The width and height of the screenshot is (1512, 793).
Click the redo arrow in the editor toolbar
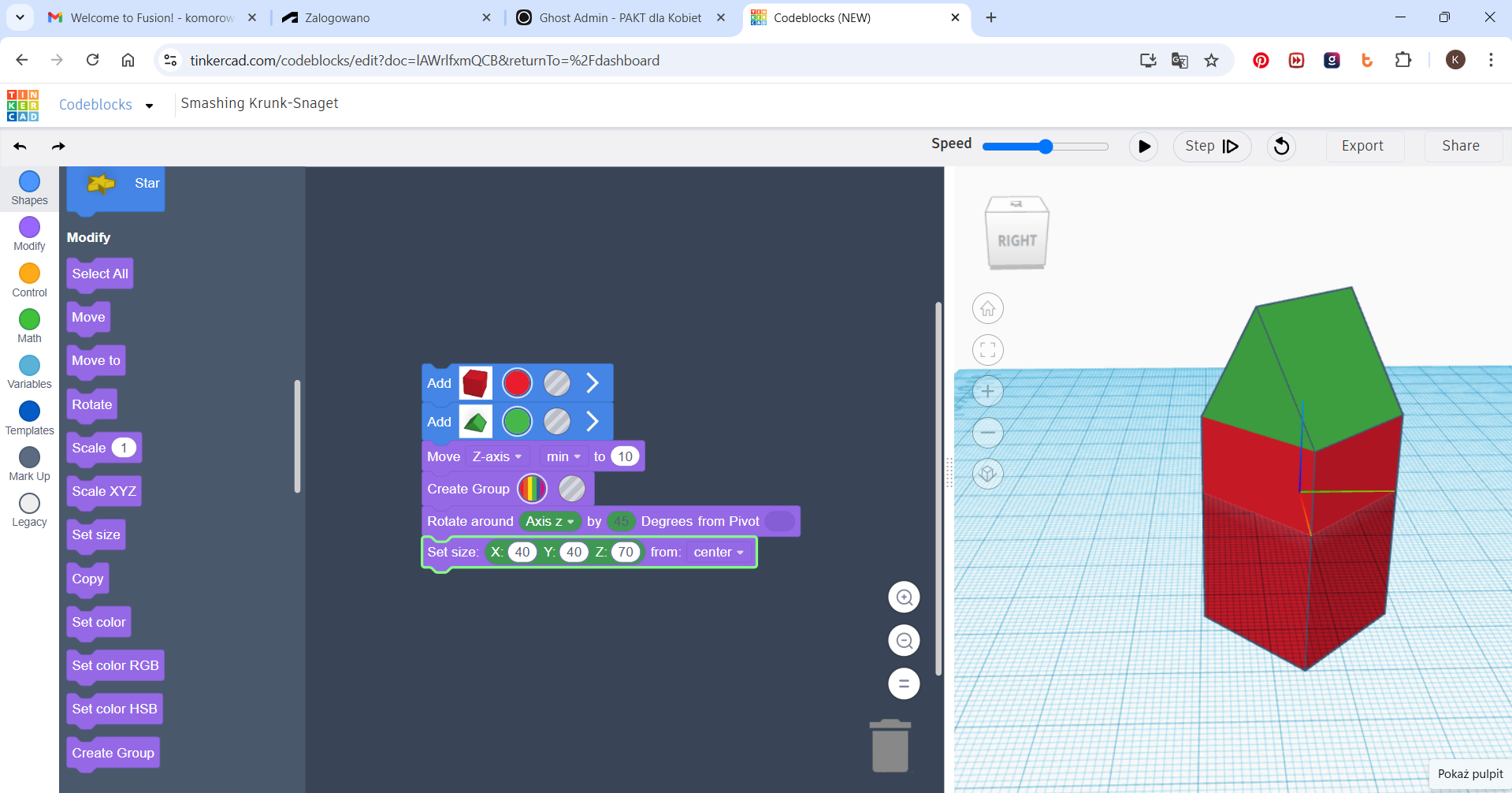coord(58,146)
